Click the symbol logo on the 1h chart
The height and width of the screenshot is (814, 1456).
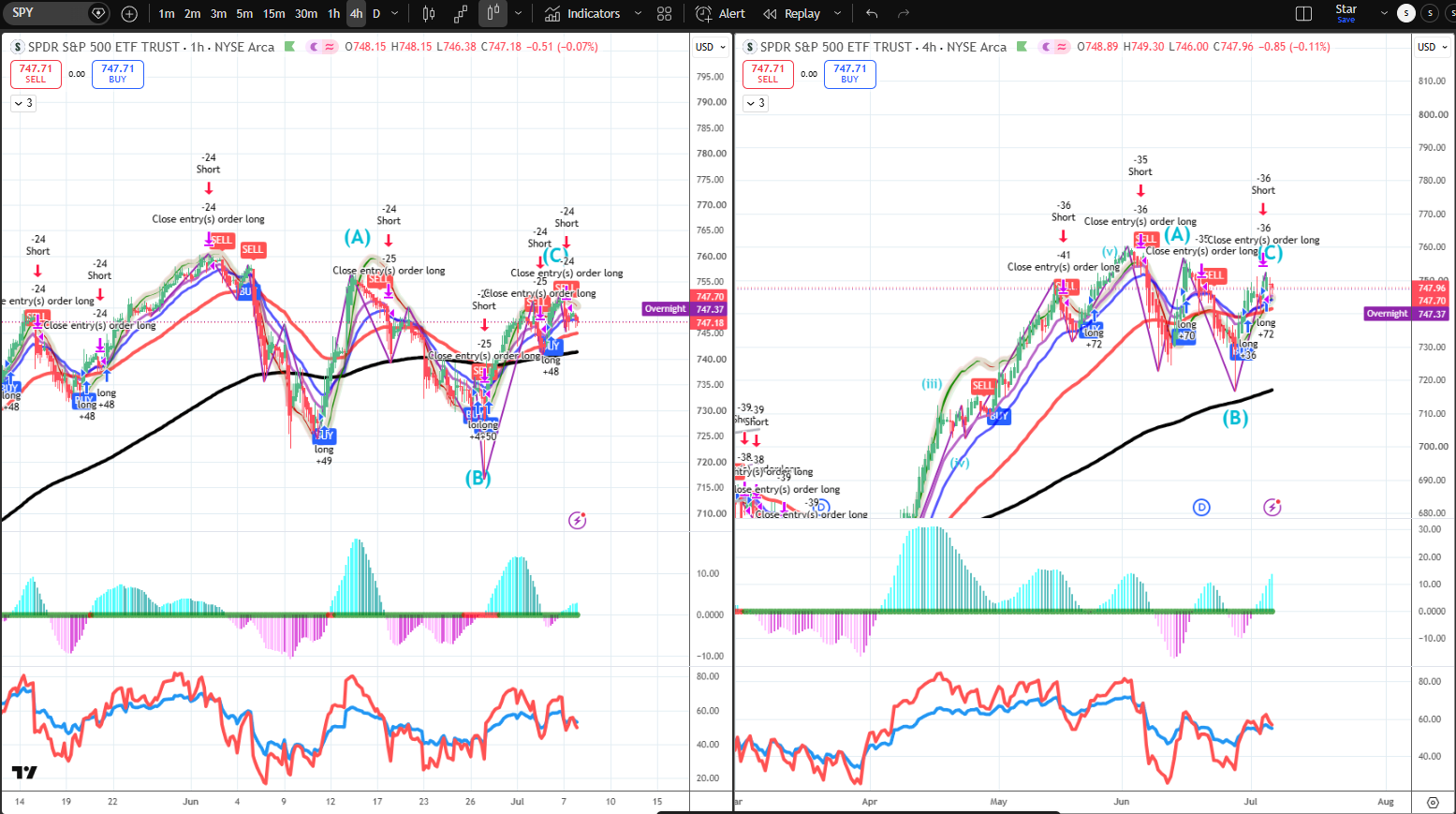pyautogui.click(x=18, y=47)
